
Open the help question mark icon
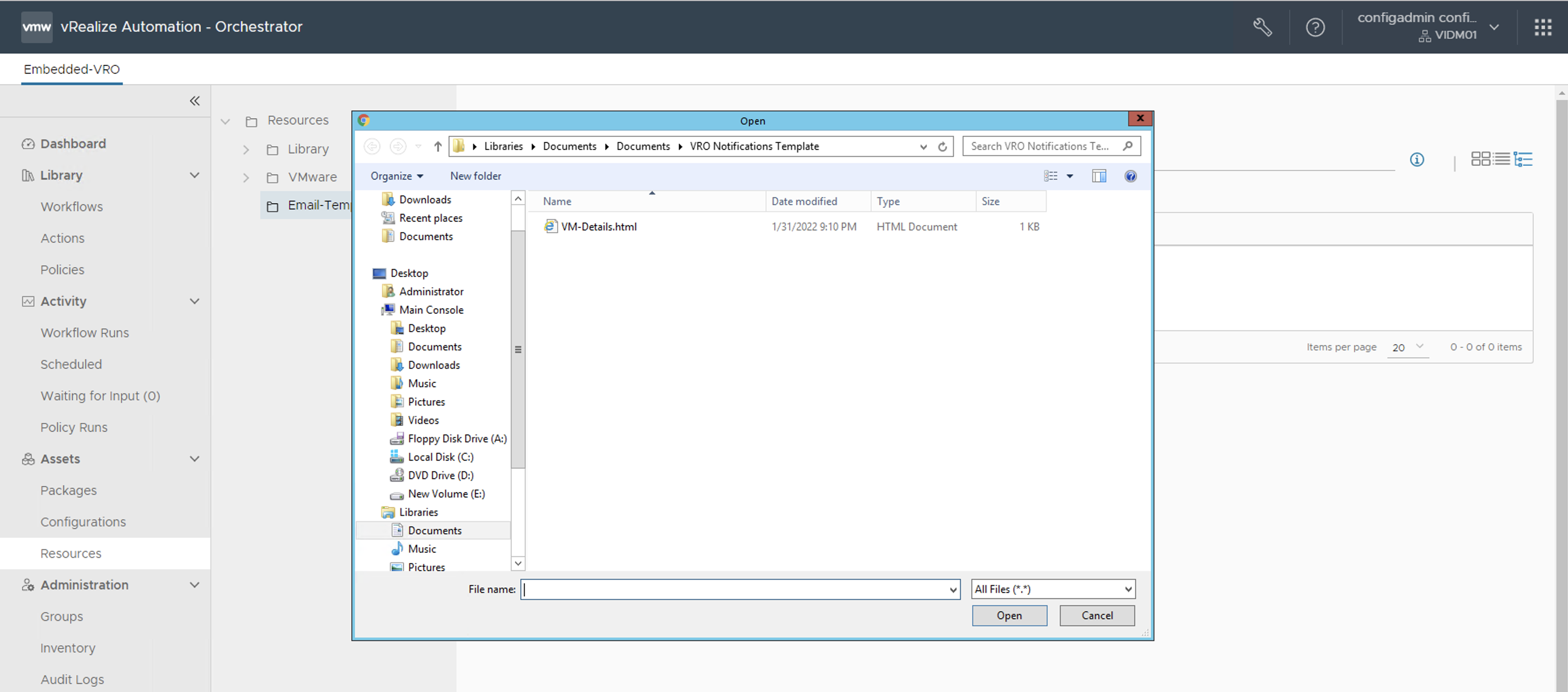coord(1315,27)
